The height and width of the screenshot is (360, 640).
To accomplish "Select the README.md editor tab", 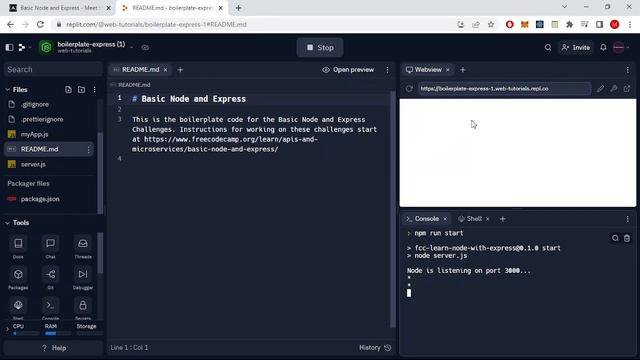I will 140,70.
